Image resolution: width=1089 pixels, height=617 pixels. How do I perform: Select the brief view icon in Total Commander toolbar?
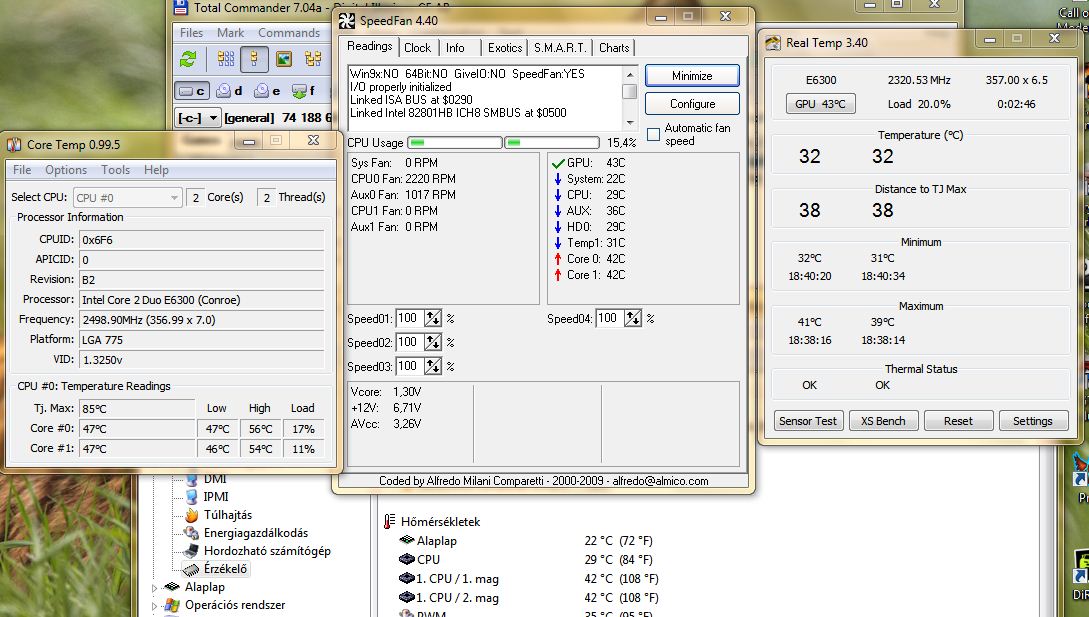pos(226,59)
